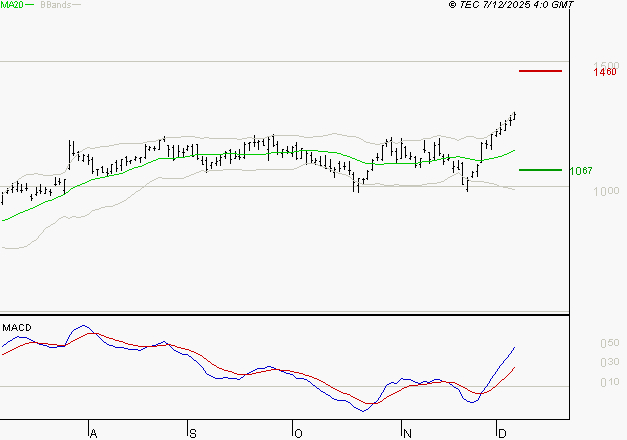The height and width of the screenshot is (440, 627).
Task: Click the MA20 legend label
Action: (x=12, y=5)
